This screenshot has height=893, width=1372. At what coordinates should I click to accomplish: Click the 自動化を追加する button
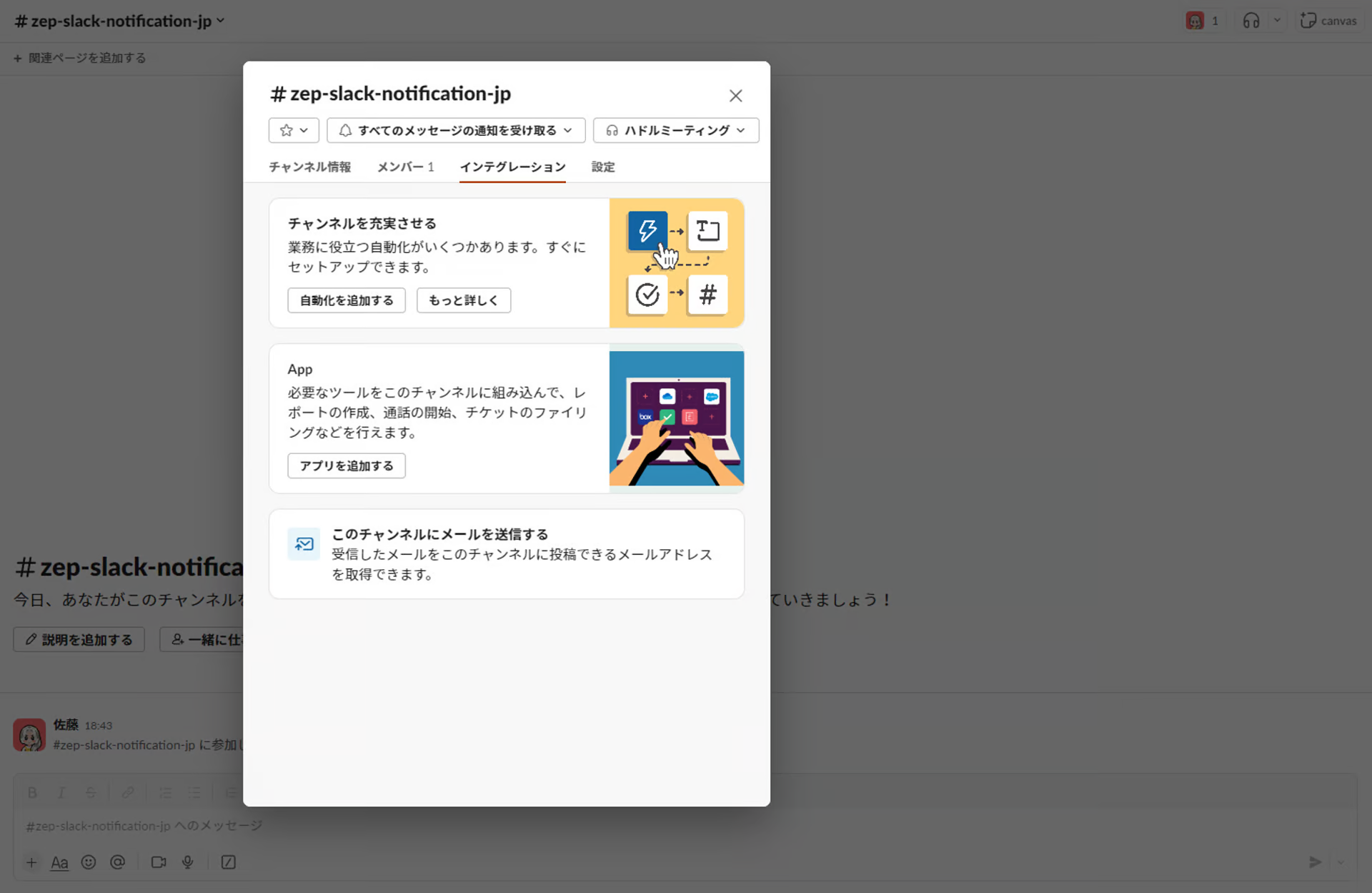(347, 300)
